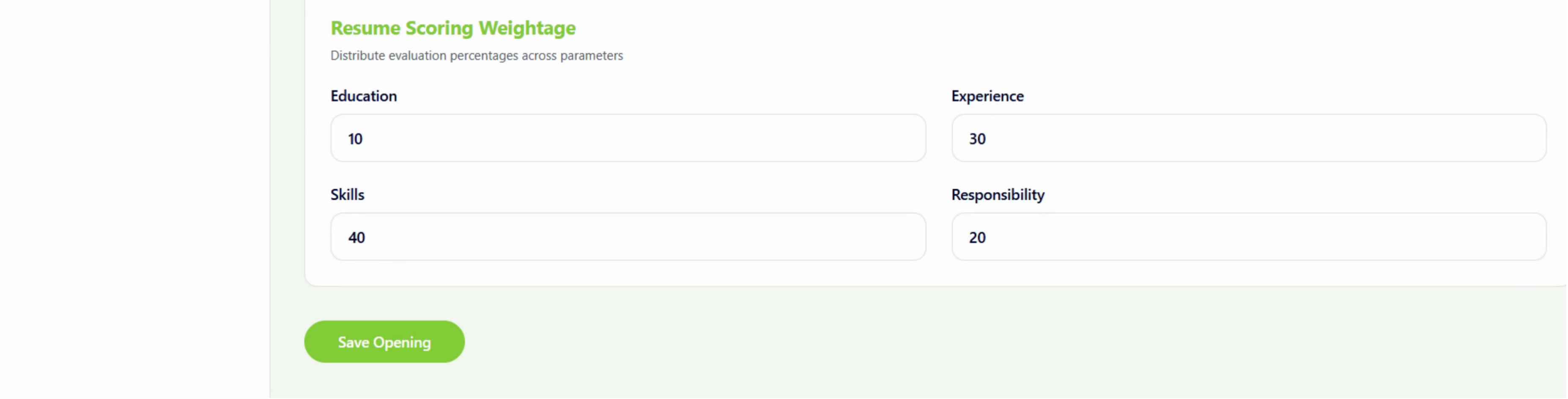Click the word 'Weightage' in the green heading

pyautogui.click(x=526, y=28)
